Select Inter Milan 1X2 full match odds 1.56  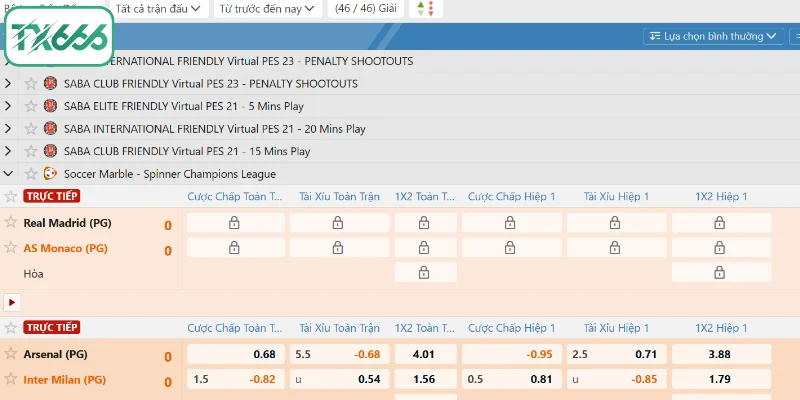coord(426,379)
